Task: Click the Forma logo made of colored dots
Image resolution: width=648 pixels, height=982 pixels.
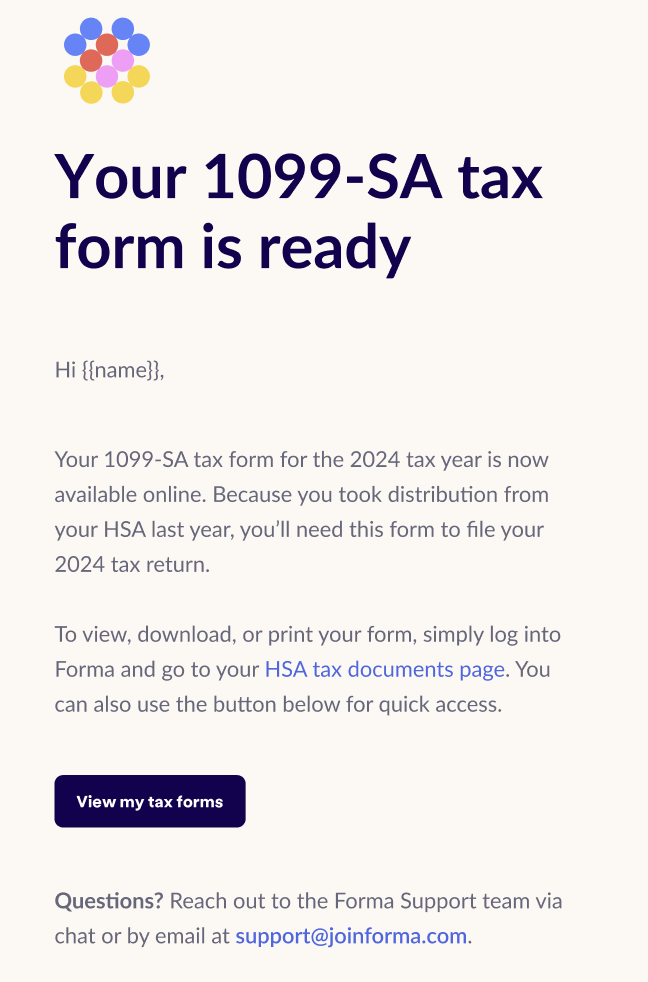Action: 107,61
